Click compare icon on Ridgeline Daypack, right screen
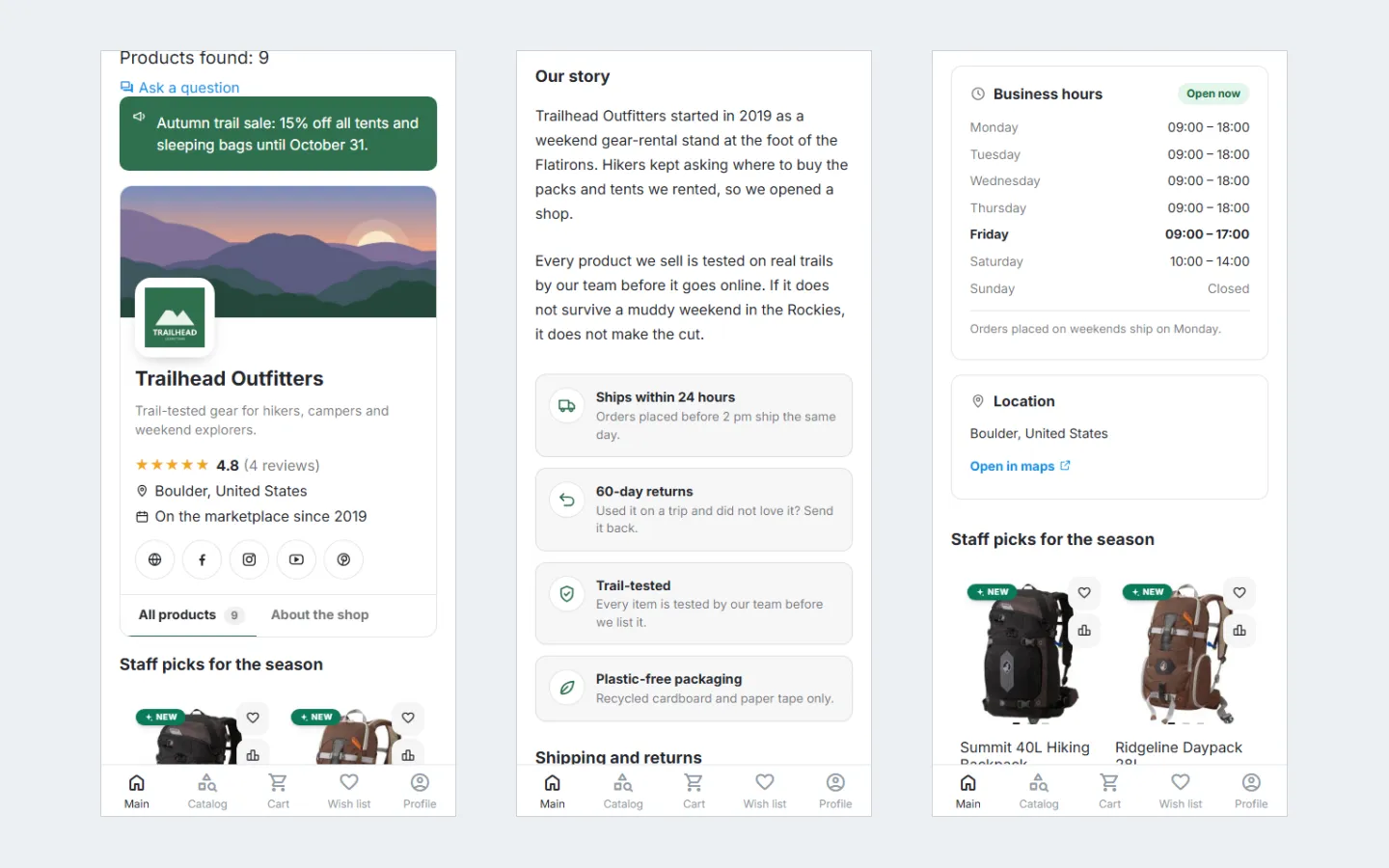The height and width of the screenshot is (868, 1389). click(x=1239, y=630)
